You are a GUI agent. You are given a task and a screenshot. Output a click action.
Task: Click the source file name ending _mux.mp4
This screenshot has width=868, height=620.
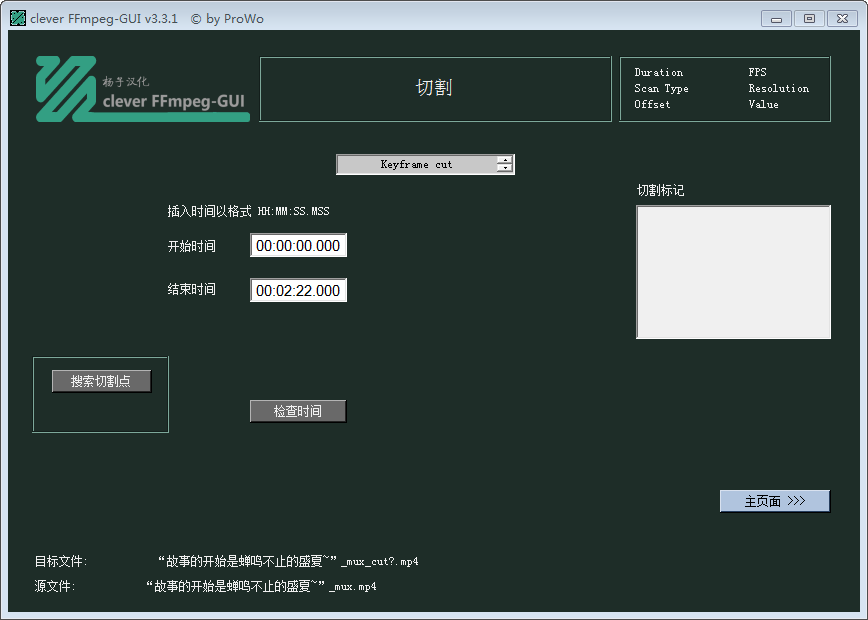[261, 586]
